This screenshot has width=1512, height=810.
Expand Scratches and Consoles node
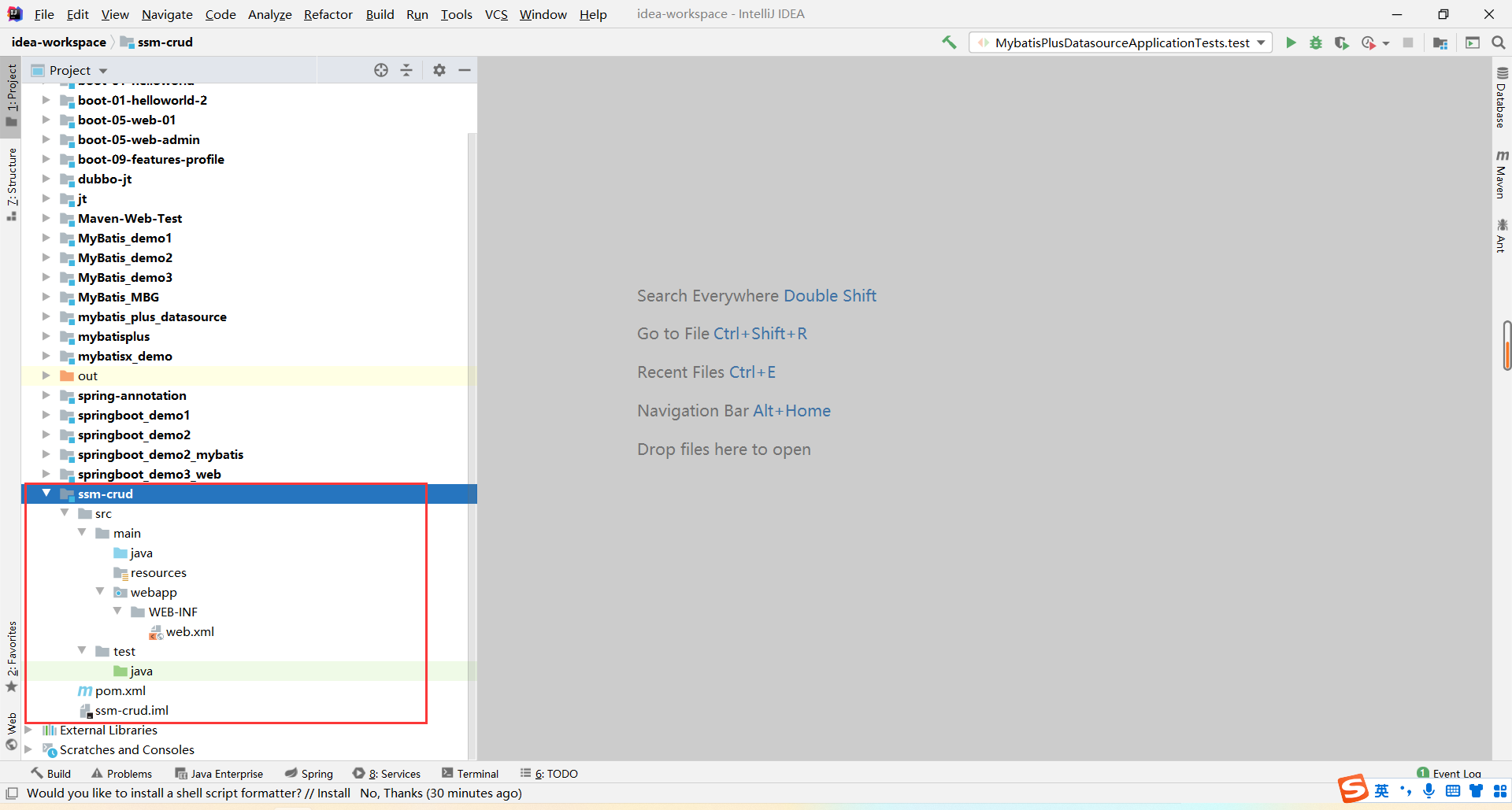(x=29, y=749)
